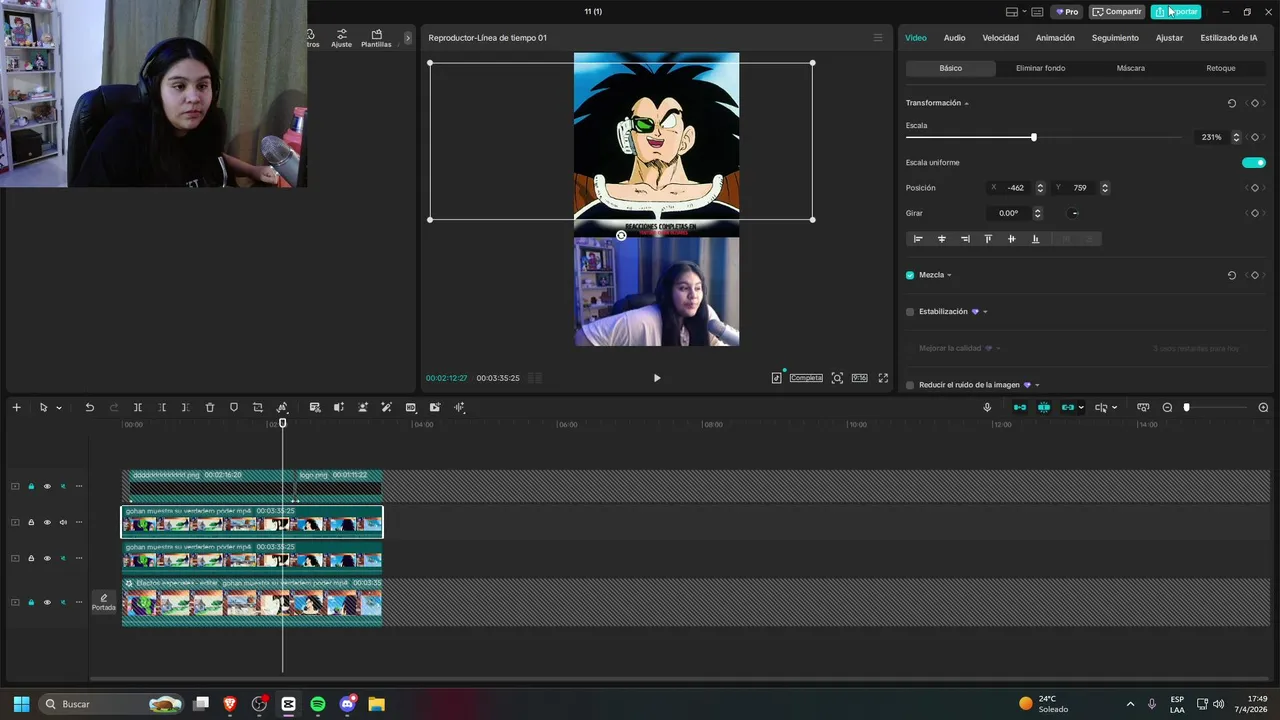Viewport: 1280px width, 720px height.
Task: Open the Estilizado de IA tab
Action: pos(1229,38)
